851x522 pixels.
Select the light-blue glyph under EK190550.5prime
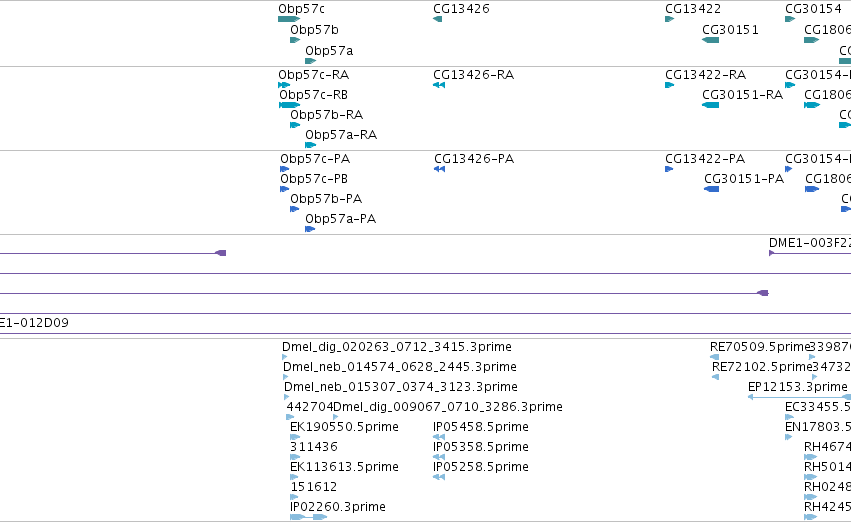pyautogui.click(x=295, y=437)
